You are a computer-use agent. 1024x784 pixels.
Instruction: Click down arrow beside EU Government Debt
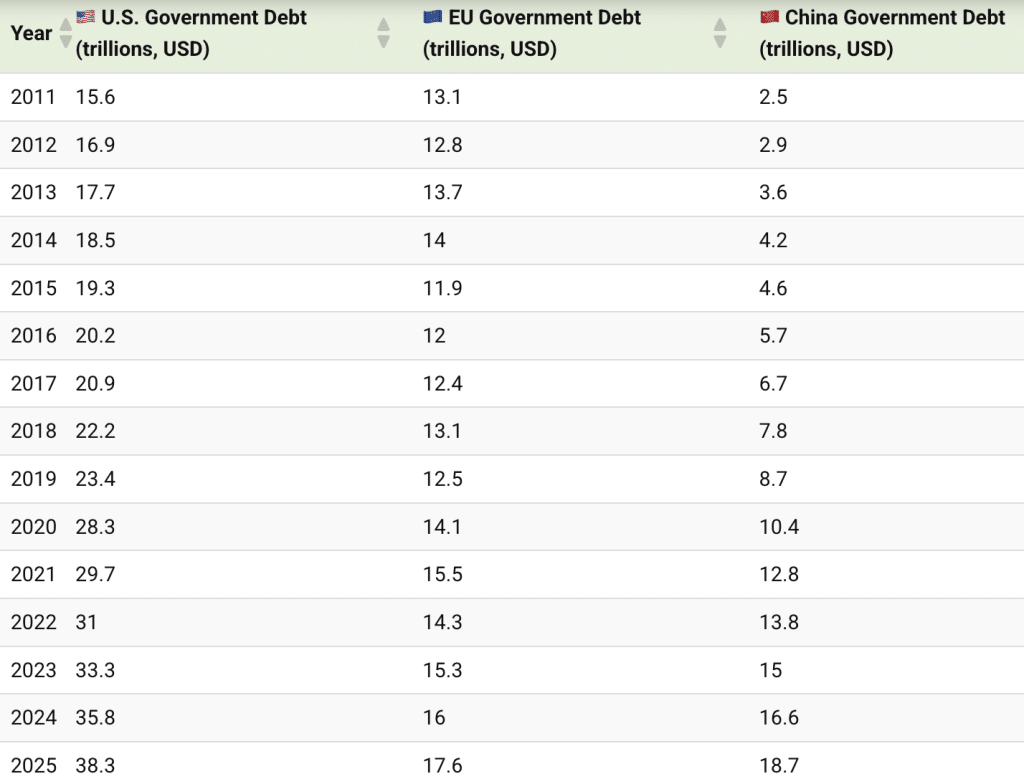pos(720,41)
